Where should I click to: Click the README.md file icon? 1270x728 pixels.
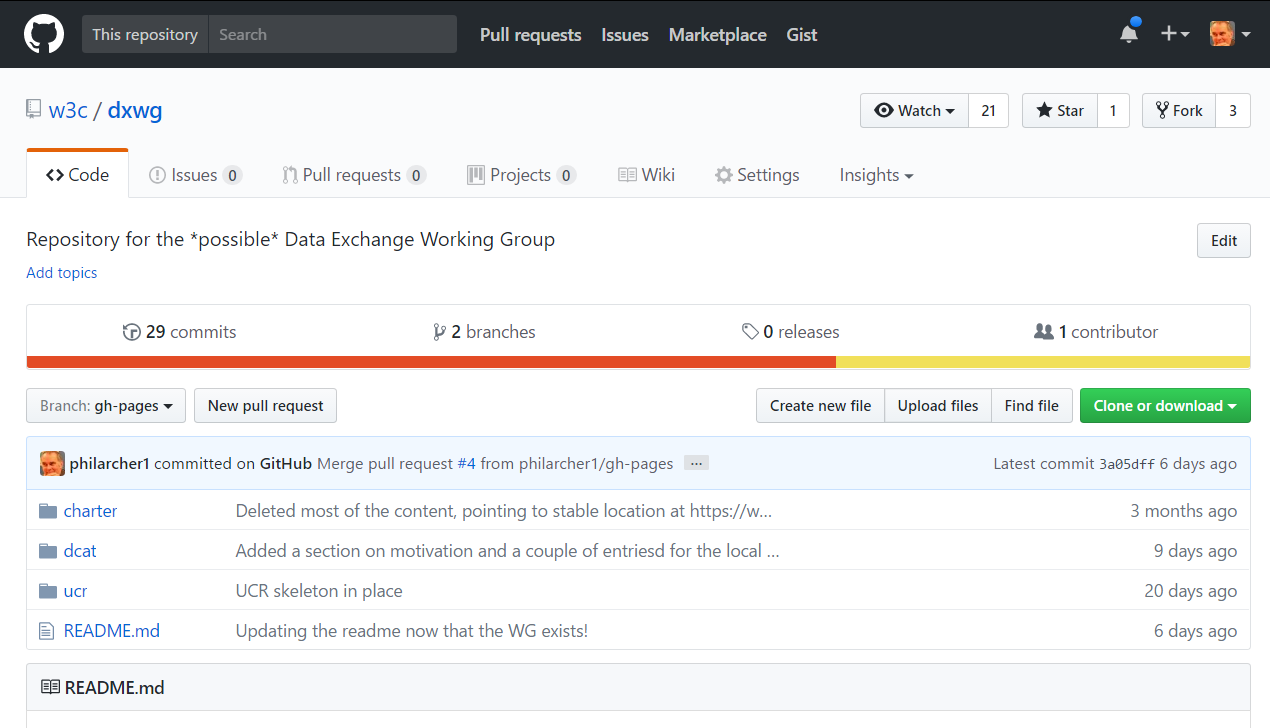tap(46, 631)
